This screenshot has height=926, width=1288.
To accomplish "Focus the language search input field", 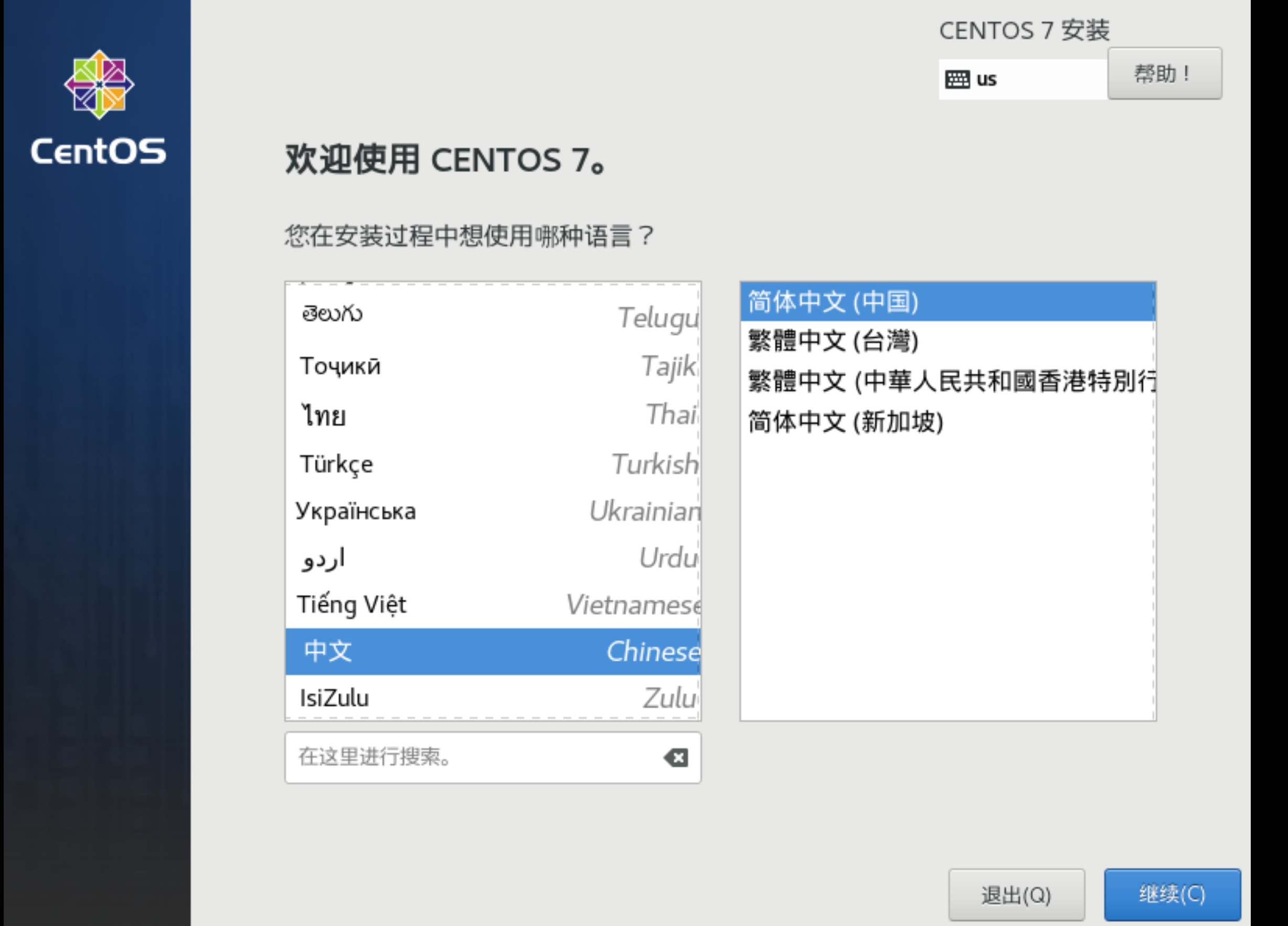I will [x=471, y=758].
